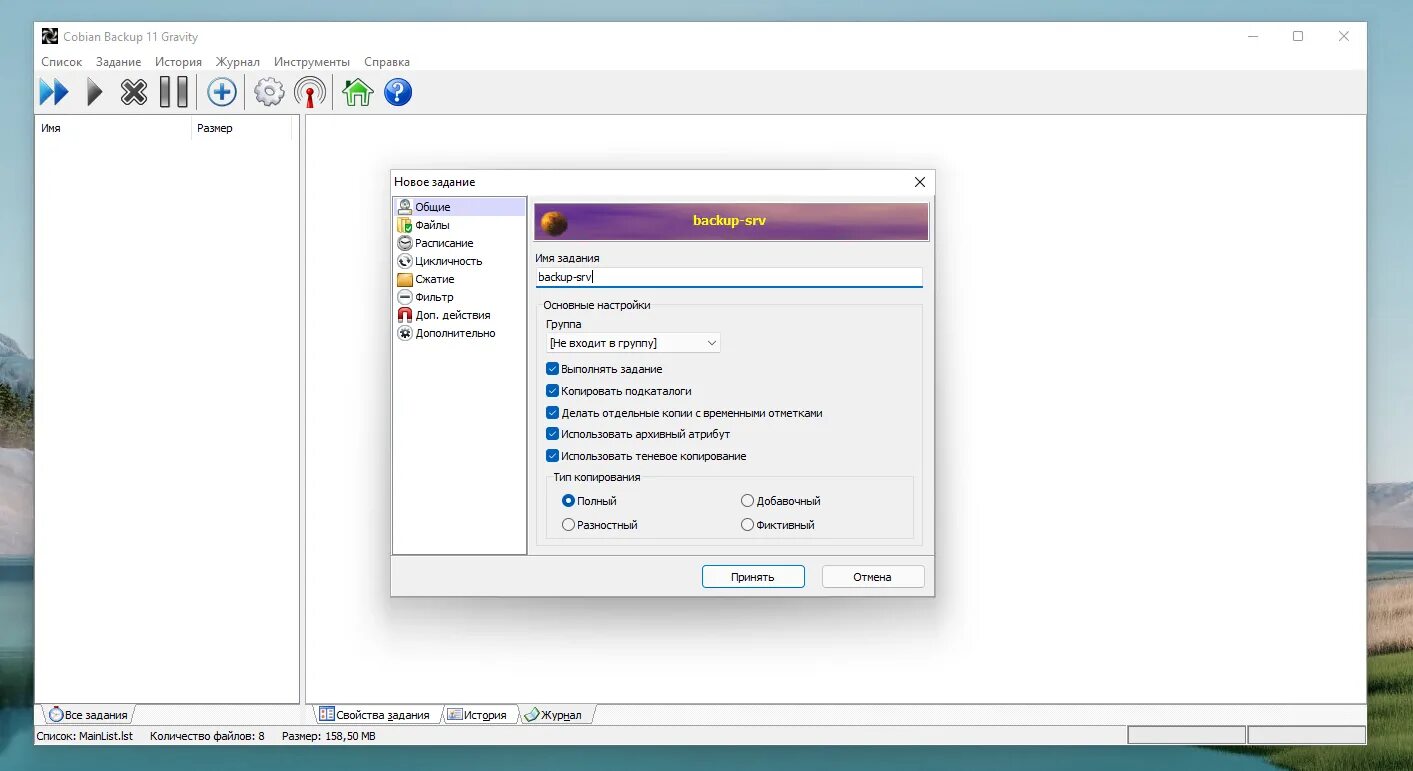Close the Новое задание dialog
Viewport: 1413px width, 771px height.
point(920,182)
